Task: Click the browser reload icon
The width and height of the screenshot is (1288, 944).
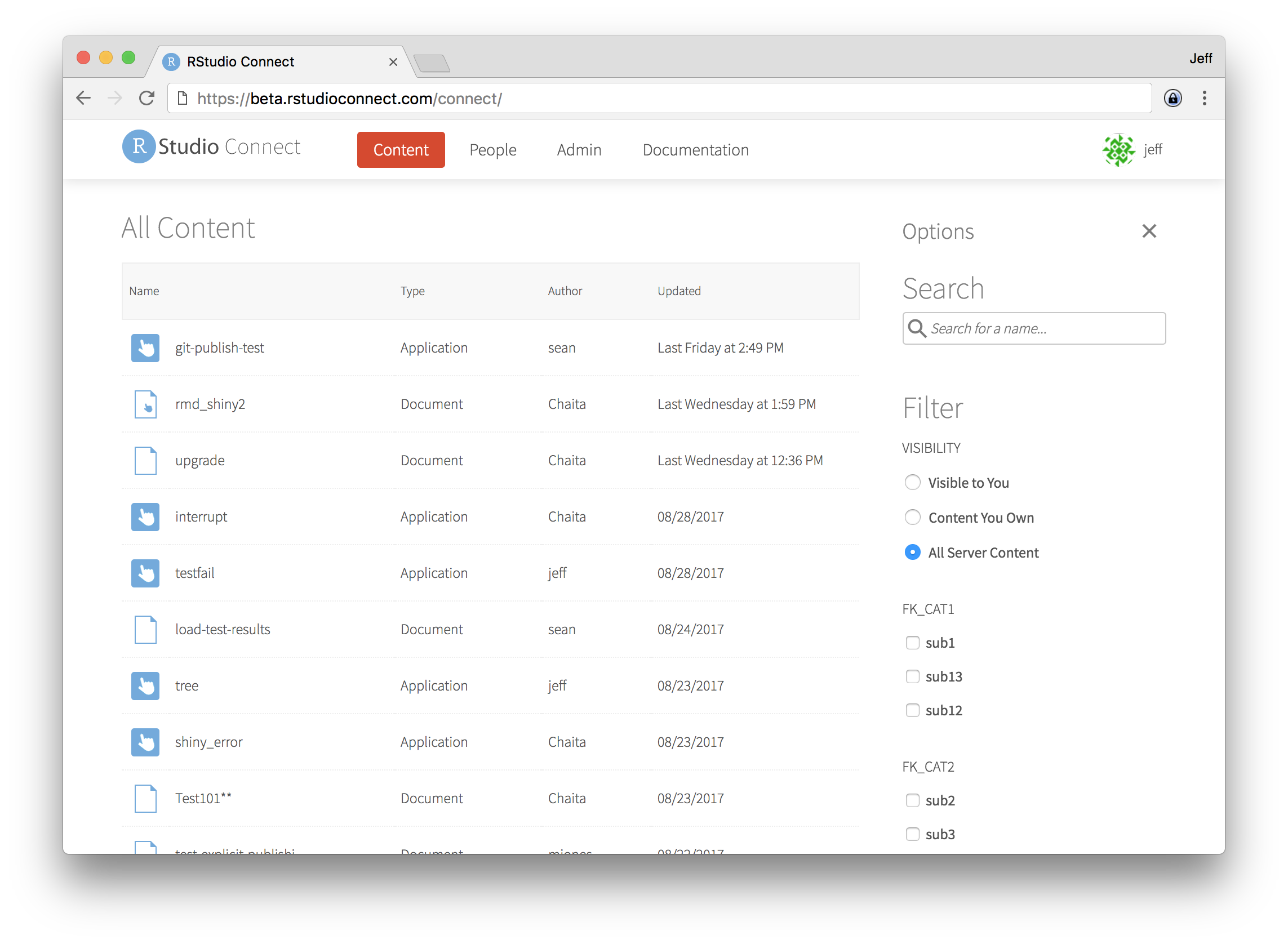Action: pyautogui.click(x=147, y=98)
